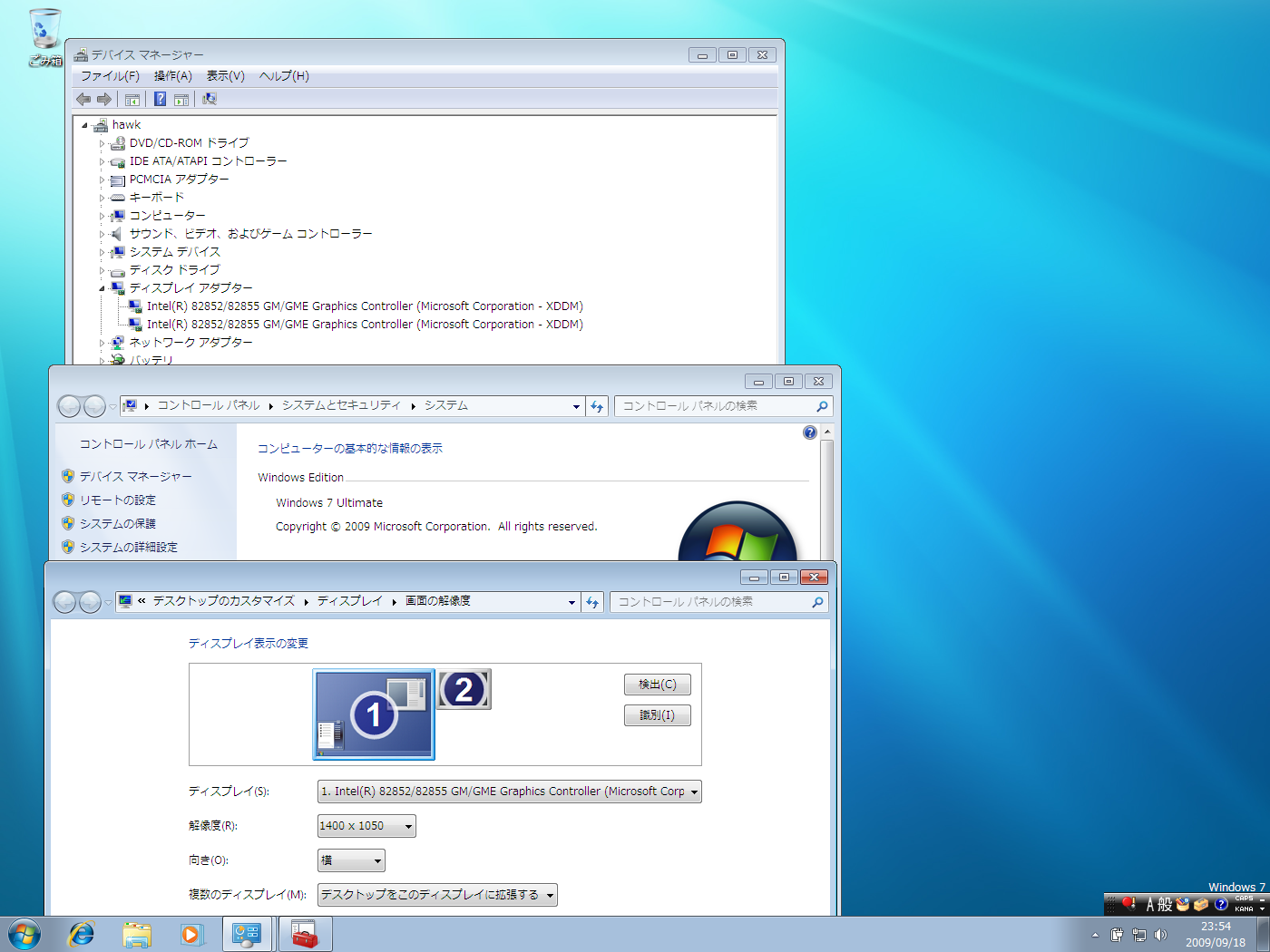The image size is (1270, 952).
Task: Expand the キーボード node
Action: click(x=102, y=198)
